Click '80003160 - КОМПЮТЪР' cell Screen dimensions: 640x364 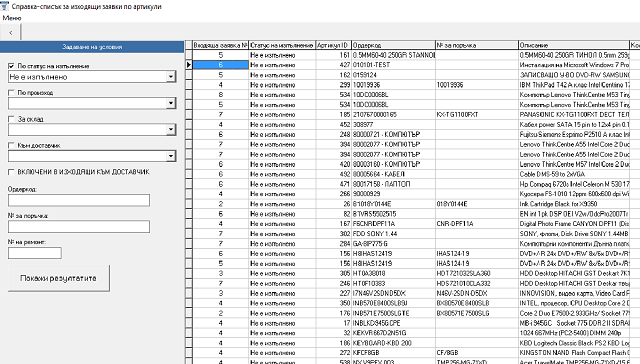[x=393, y=164]
